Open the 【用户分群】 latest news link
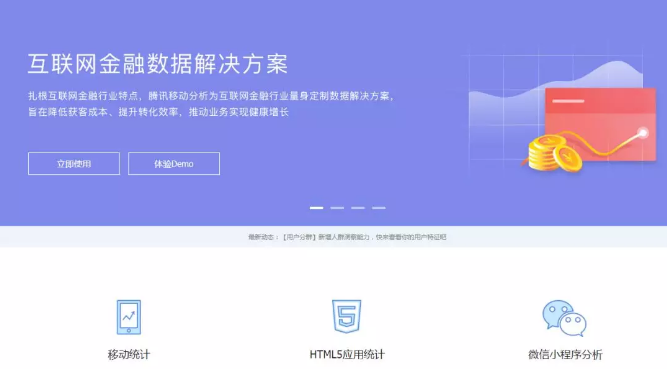This screenshot has width=667, height=369. (x=365, y=237)
